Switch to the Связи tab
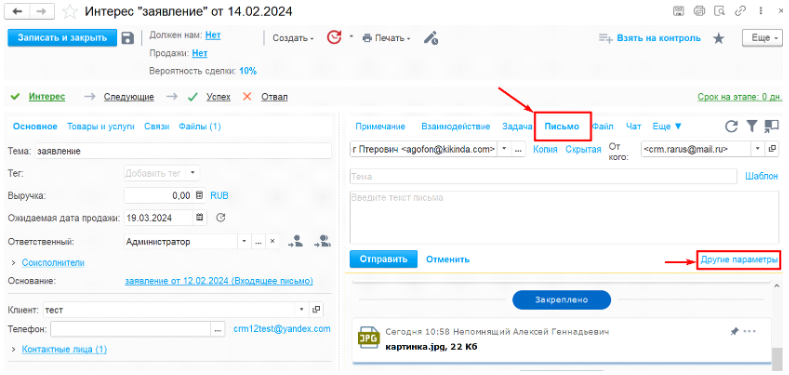Image resolution: width=789 pixels, height=375 pixels. point(156,126)
